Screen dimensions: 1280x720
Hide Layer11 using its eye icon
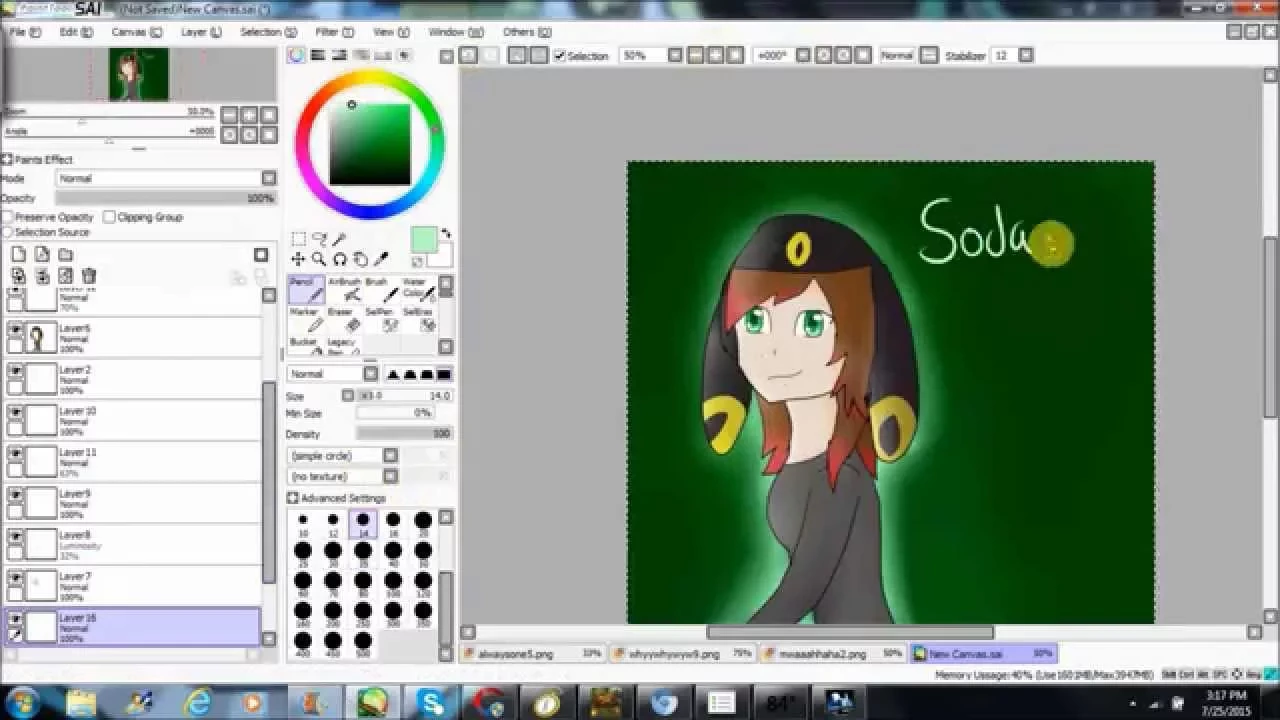pos(15,453)
